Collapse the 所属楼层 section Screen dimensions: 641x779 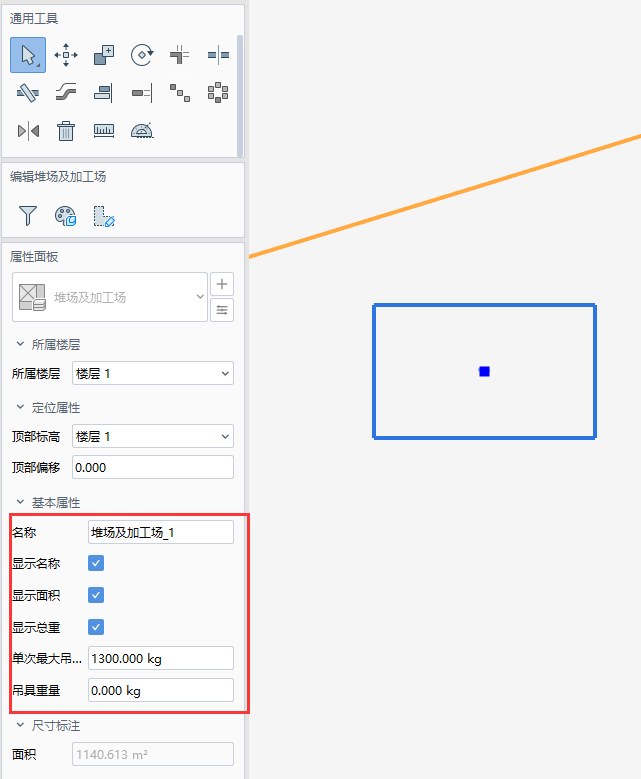(20, 344)
